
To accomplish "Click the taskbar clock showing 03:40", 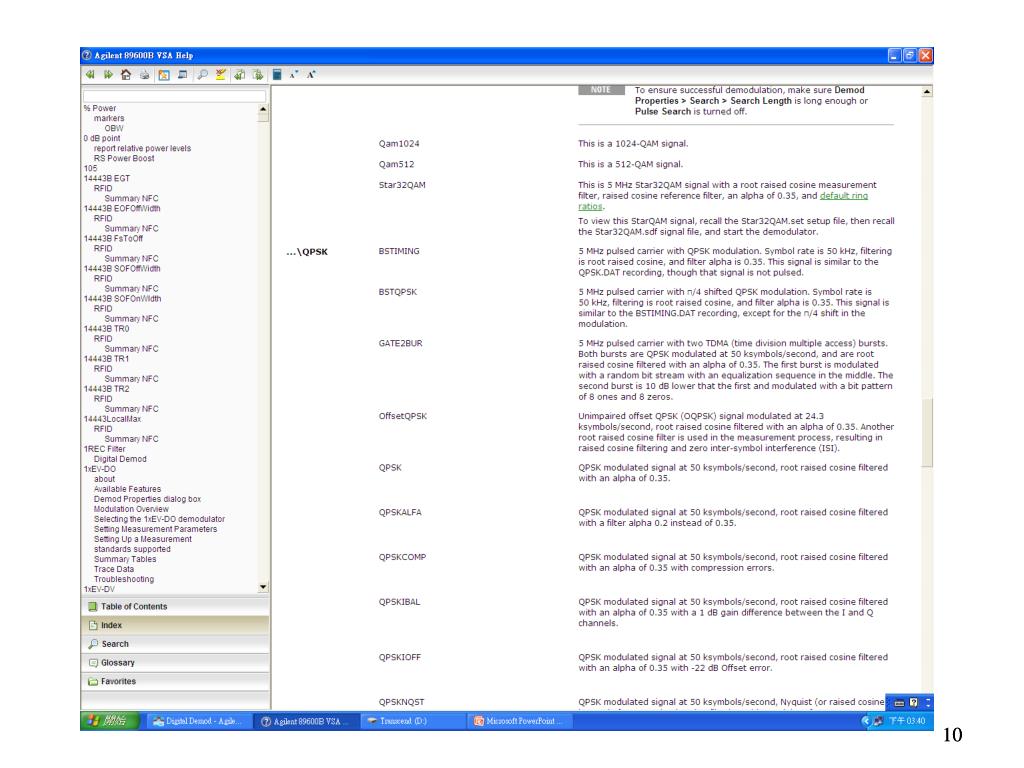I will click(x=907, y=721).
